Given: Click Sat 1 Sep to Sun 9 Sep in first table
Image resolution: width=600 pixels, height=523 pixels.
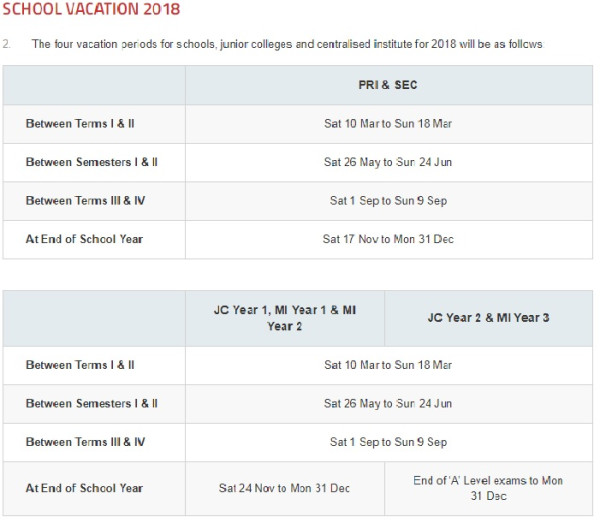Looking at the screenshot, I should click(388, 201).
